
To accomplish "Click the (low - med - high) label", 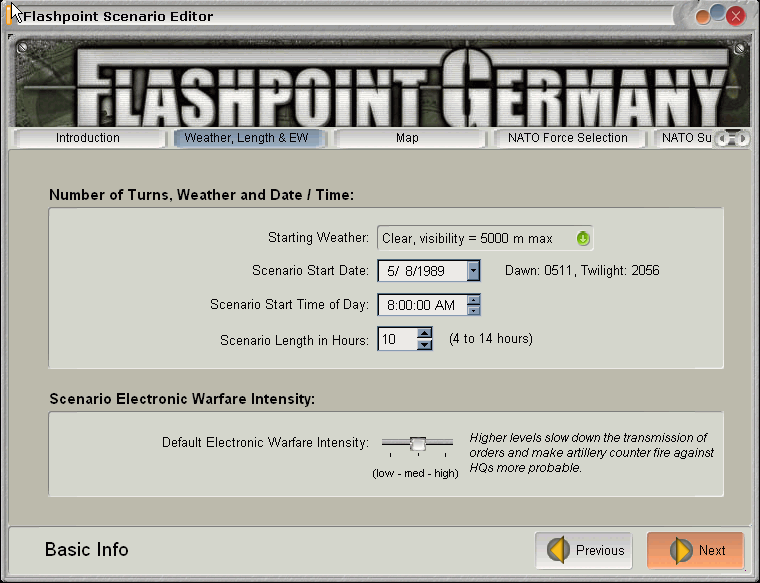I will tap(415, 473).
